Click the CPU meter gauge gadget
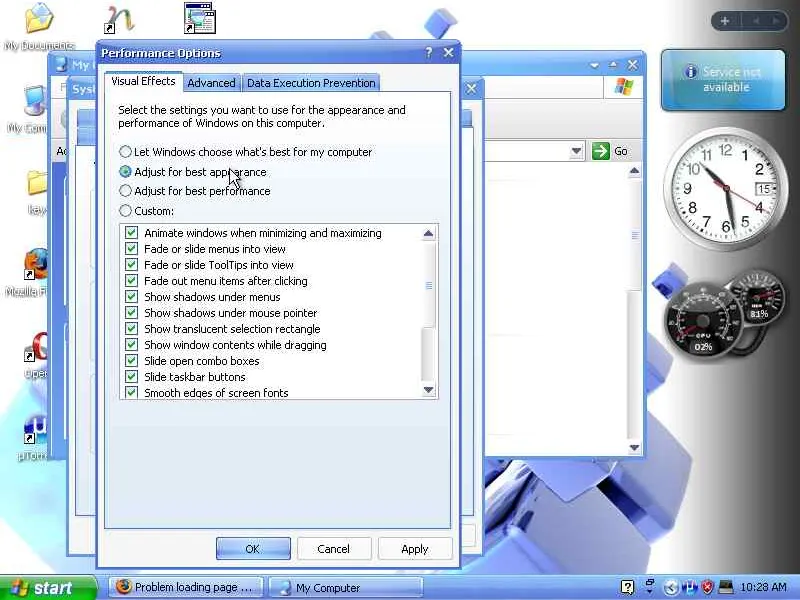The height and width of the screenshot is (600, 800). [703, 321]
